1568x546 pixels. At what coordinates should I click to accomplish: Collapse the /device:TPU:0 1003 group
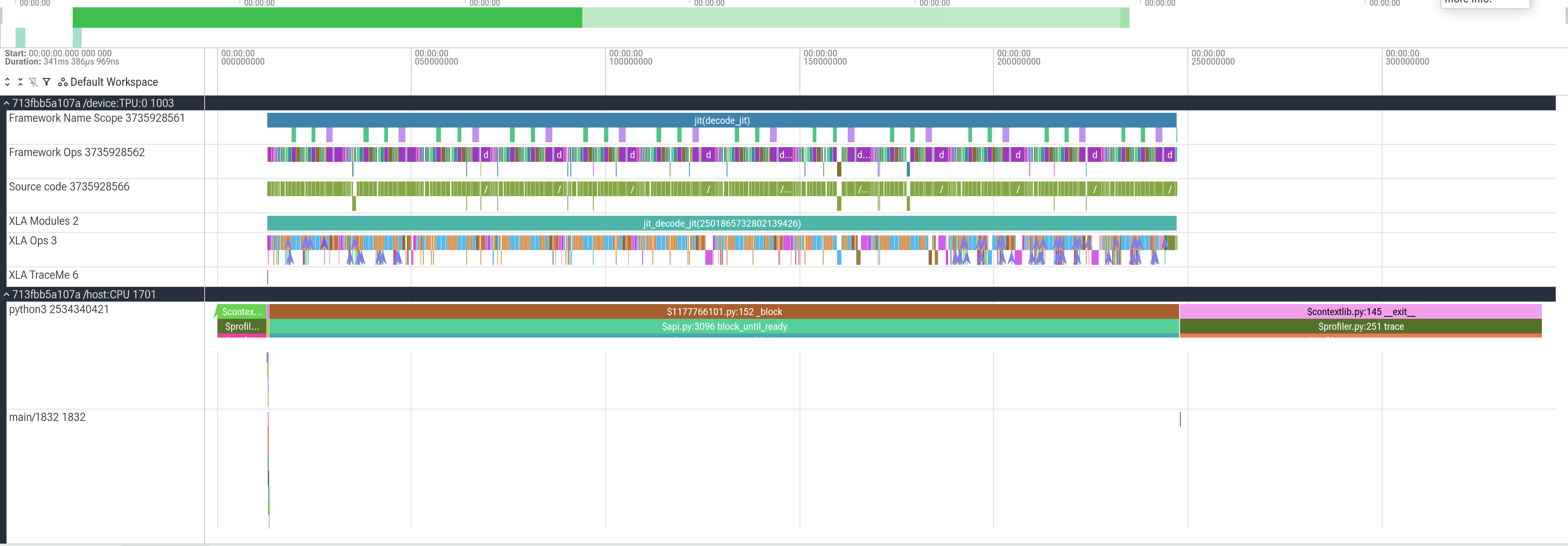(x=7, y=103)
